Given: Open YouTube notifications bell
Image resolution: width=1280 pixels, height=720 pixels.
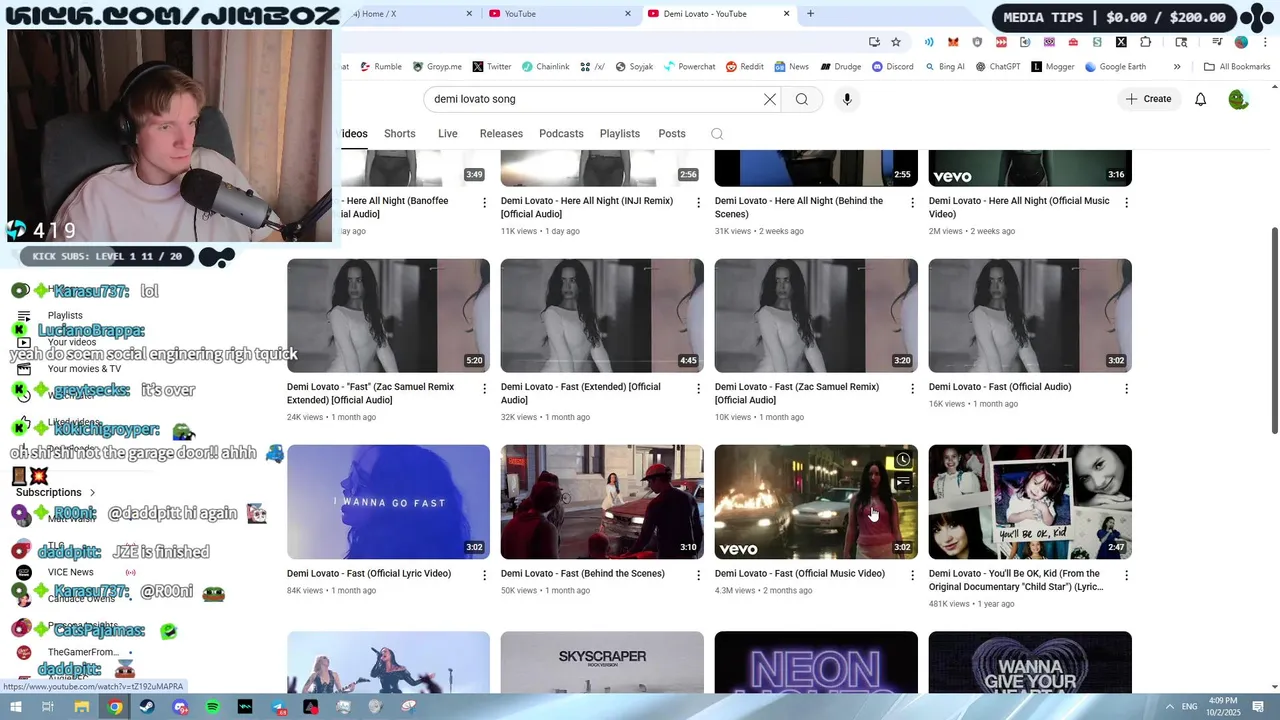Looking at the screenshot, I should coord(1201,99).
